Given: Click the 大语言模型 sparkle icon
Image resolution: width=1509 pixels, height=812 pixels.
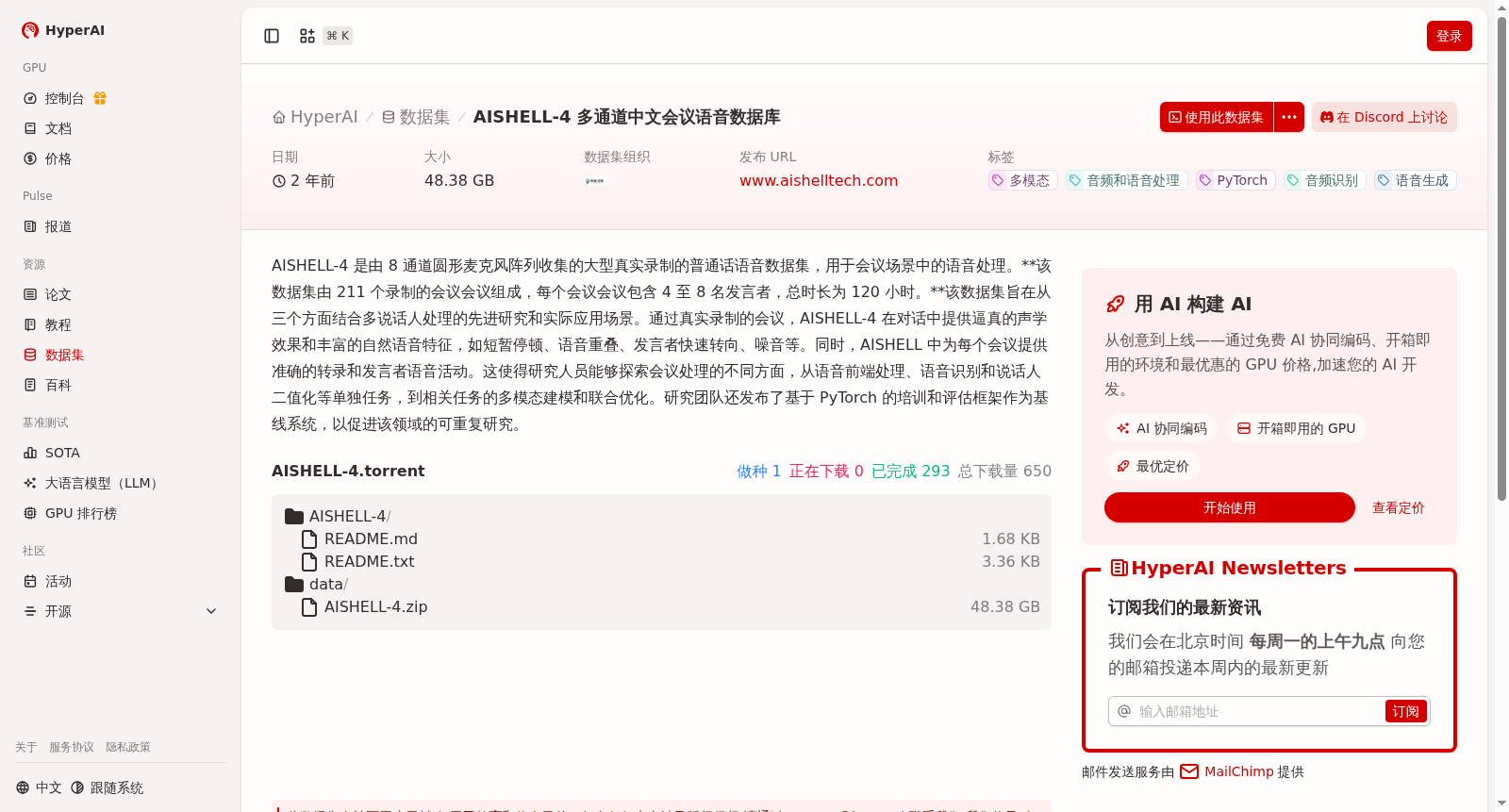Looking at the screenshot, I should [x=30, y=483].
